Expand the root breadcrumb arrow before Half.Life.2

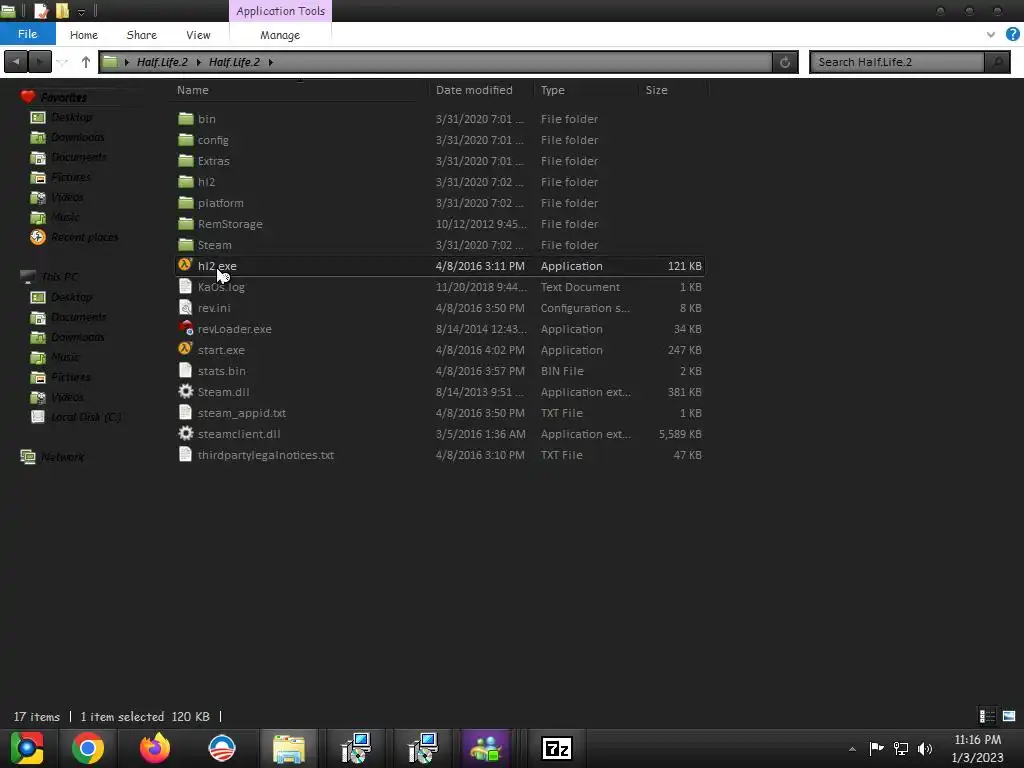[127, 62]
